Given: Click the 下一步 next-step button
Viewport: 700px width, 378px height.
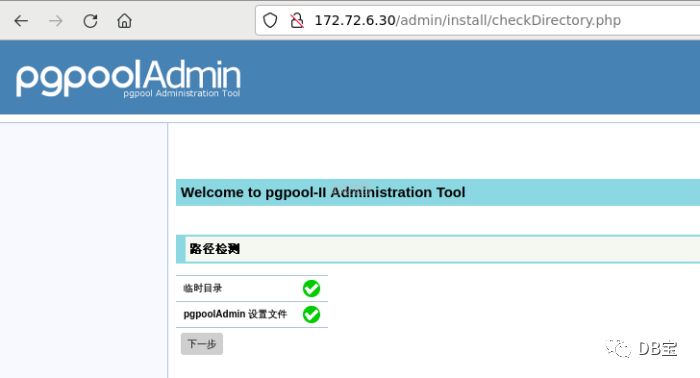Looking at the screenshot, I should (x=202, y=344).
